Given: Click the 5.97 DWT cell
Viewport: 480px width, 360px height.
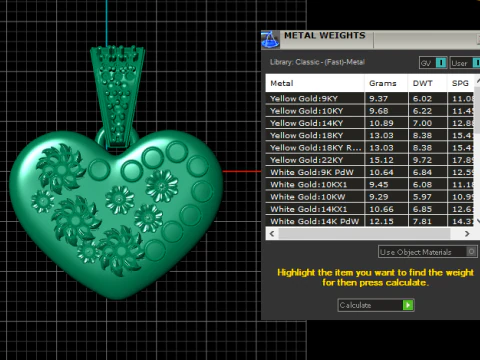Looking at the screenshot, I should click(x=427, y=197).
